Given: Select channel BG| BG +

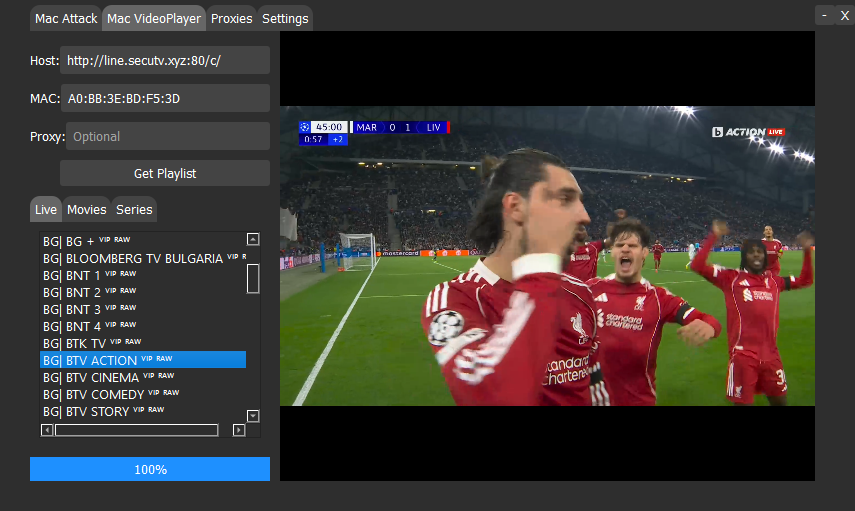Looking at the screenshot, I should 143,241.
